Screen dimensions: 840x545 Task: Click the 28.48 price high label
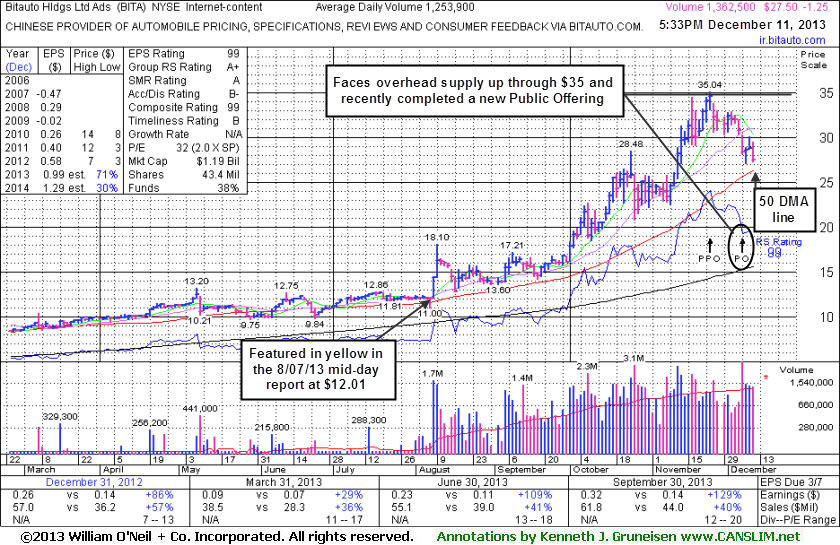[631, 144]
